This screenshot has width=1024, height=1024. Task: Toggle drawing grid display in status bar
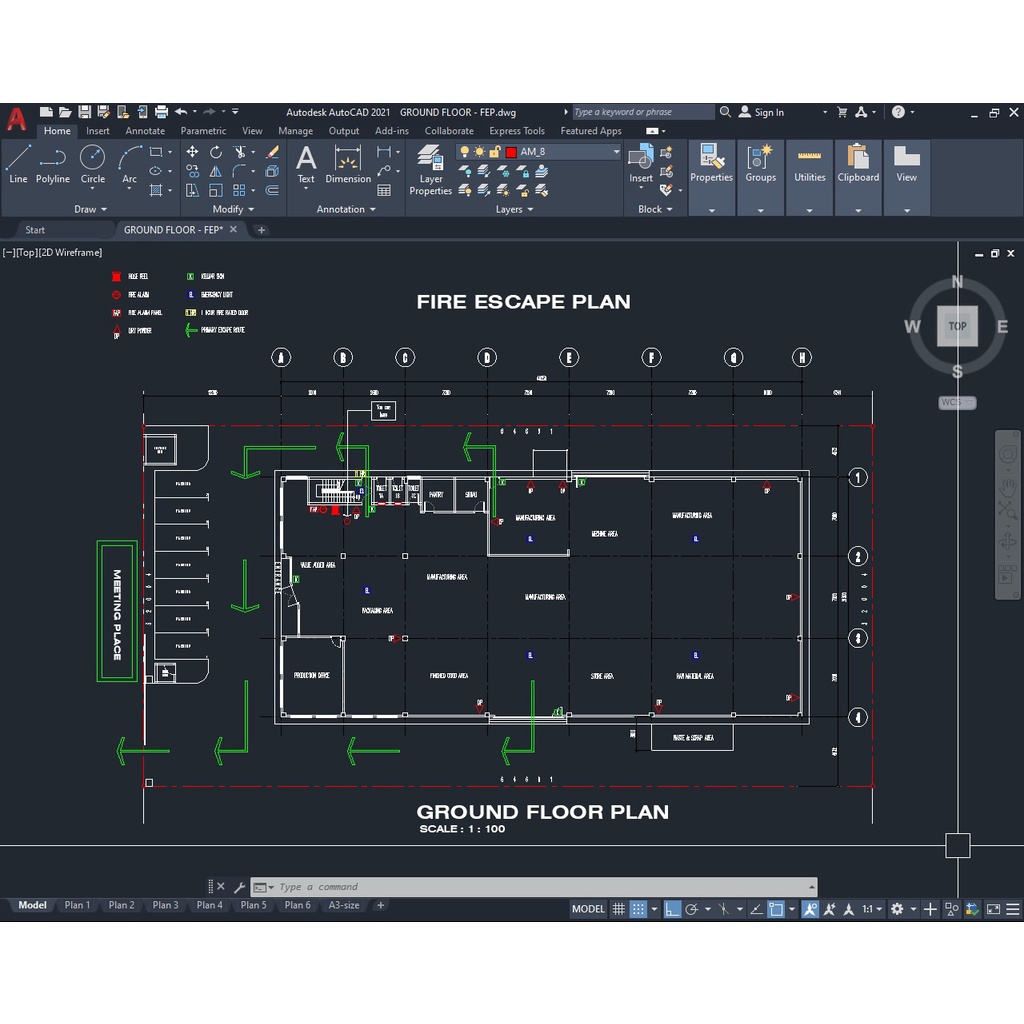tap(619, 909)
